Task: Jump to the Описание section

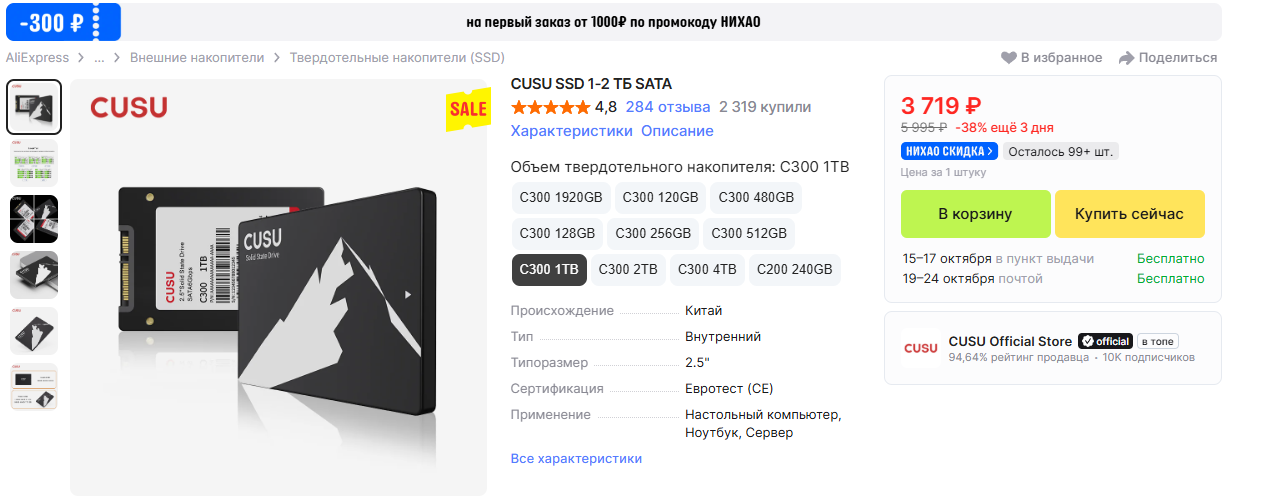Action: (x=677, y=131)
